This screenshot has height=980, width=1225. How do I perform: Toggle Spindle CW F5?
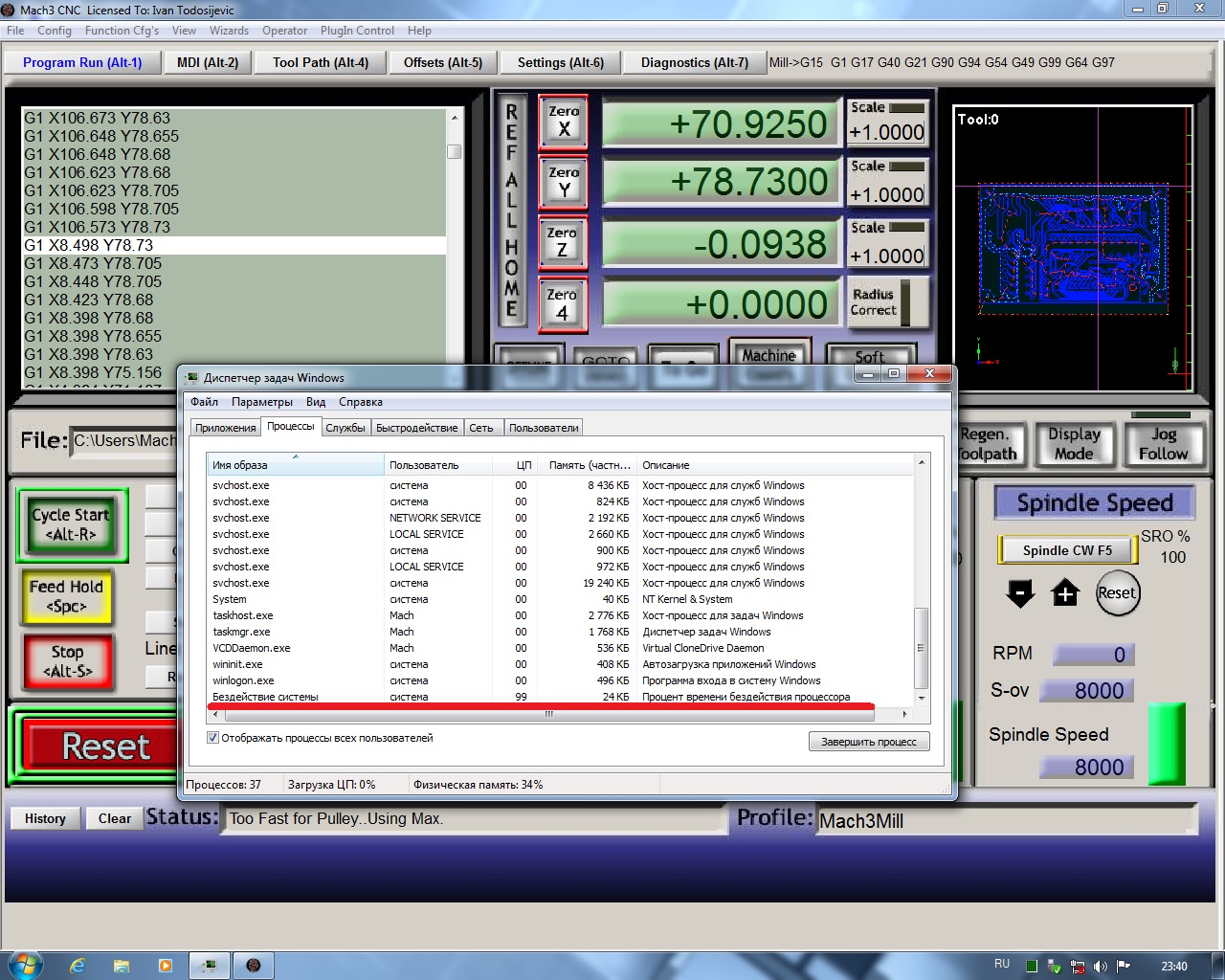click(x=1067, y=550)
